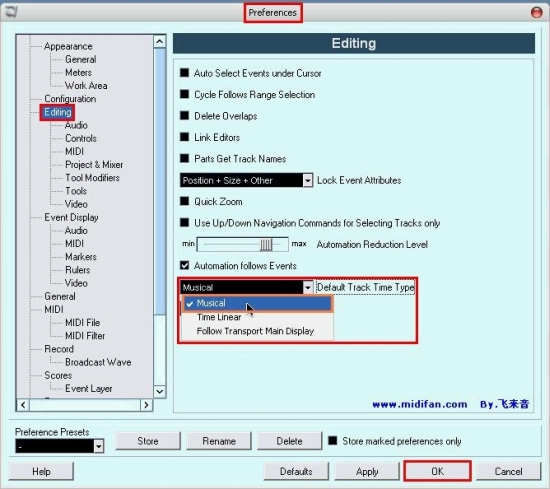Click the Cubase logo icon in title bar
The width and height of the screenshot is (550, 489).
click(11, 12)
